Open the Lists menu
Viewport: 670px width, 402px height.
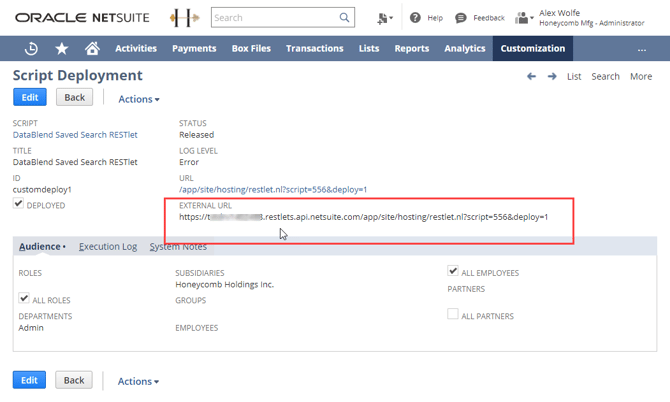click(x=369, y=48)
